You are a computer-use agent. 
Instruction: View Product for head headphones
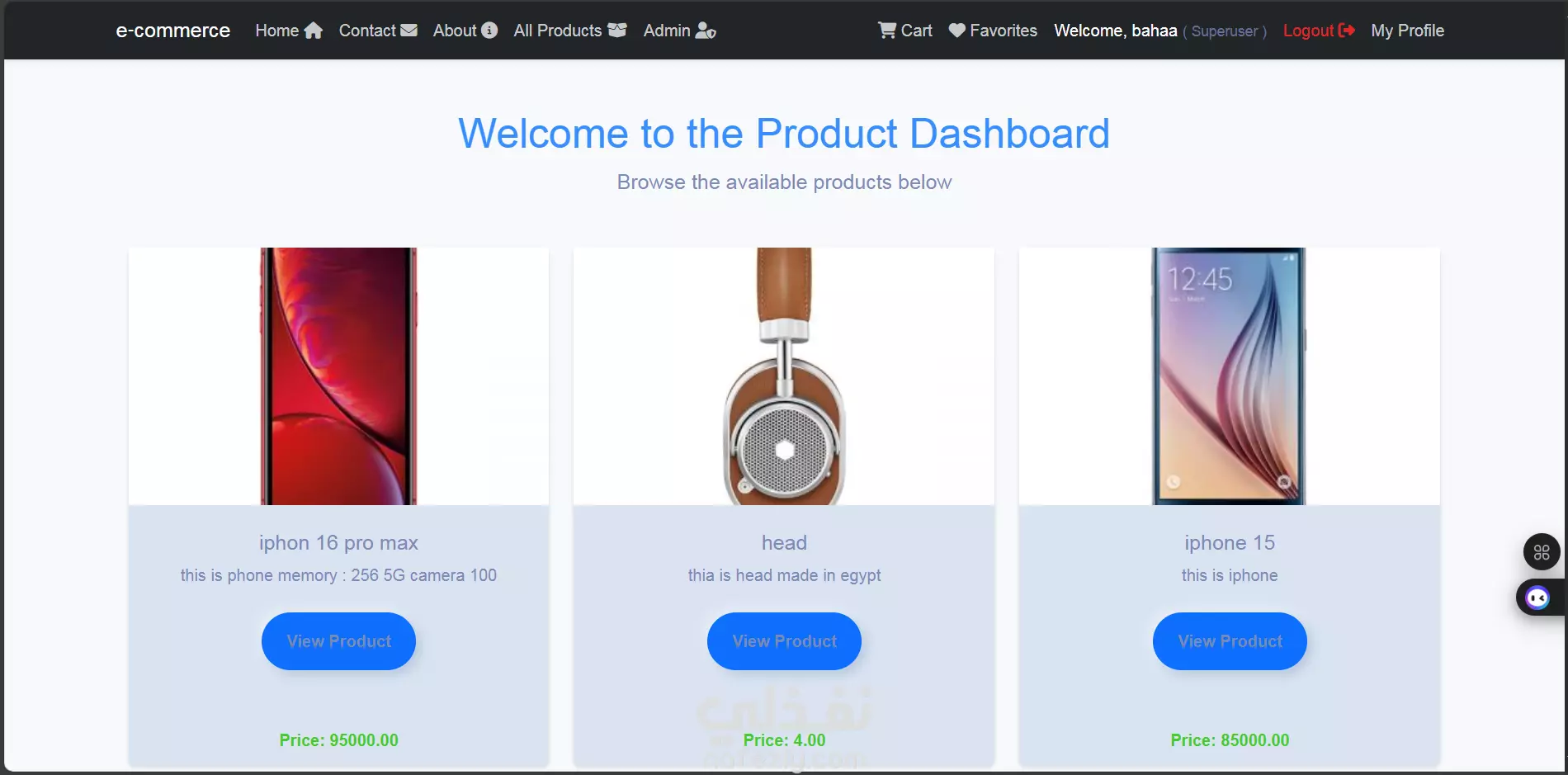pyautogui.click(x=784, y=641)
